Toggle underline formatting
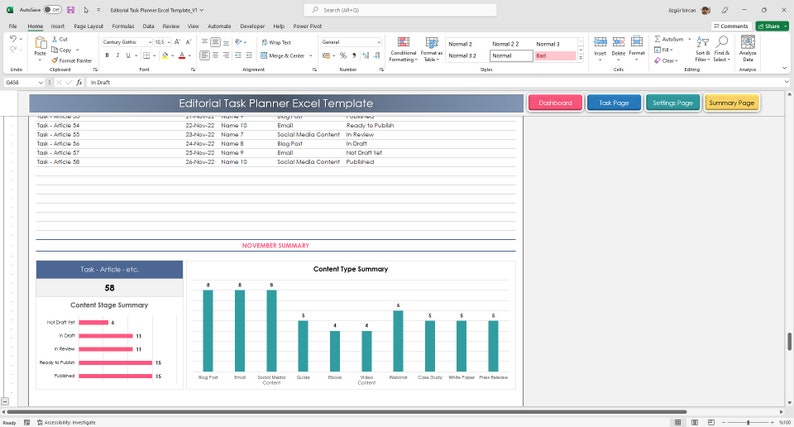The image size is (794, 427). pyautogui.click(x=128, y=56)
